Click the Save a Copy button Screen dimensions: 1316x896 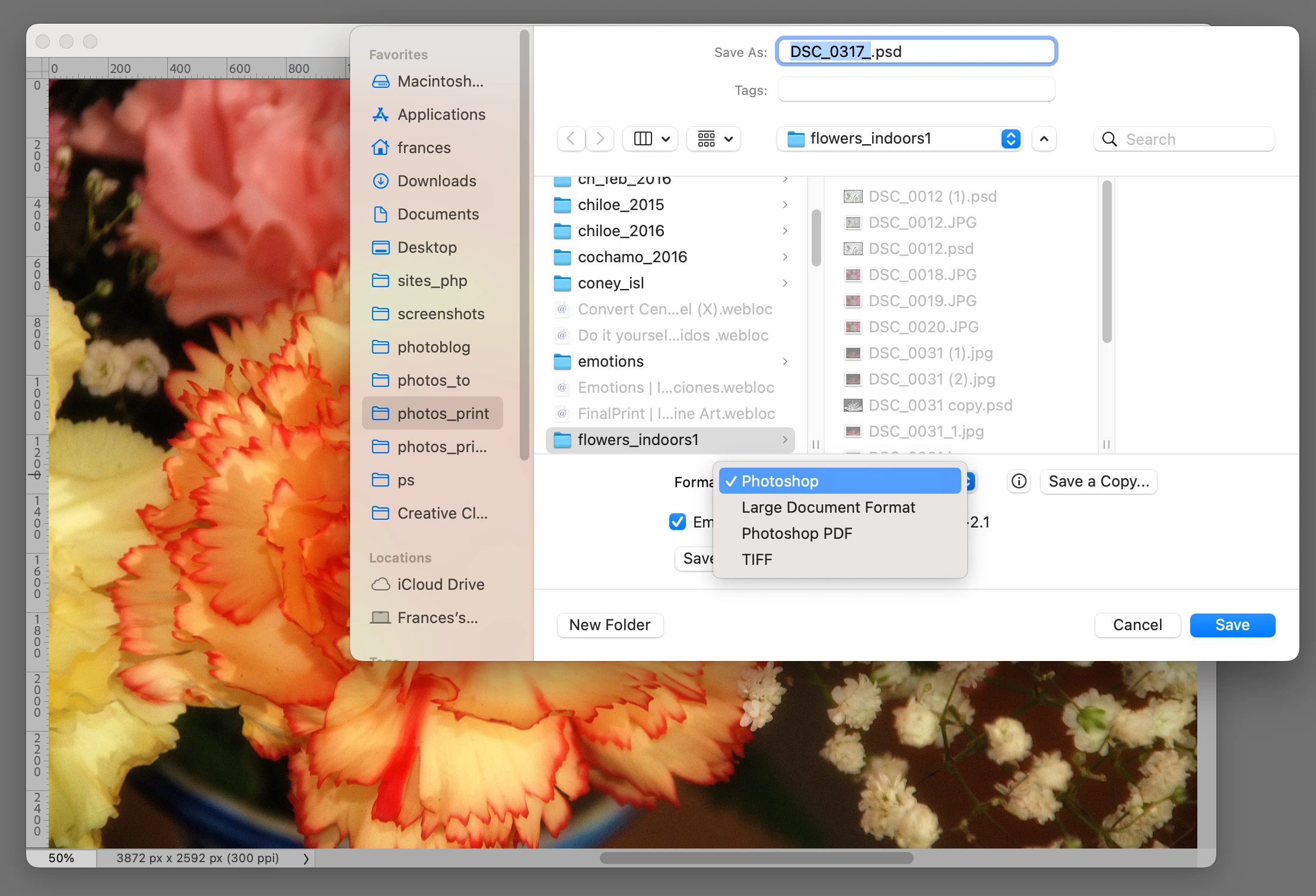coord(1098,481)
